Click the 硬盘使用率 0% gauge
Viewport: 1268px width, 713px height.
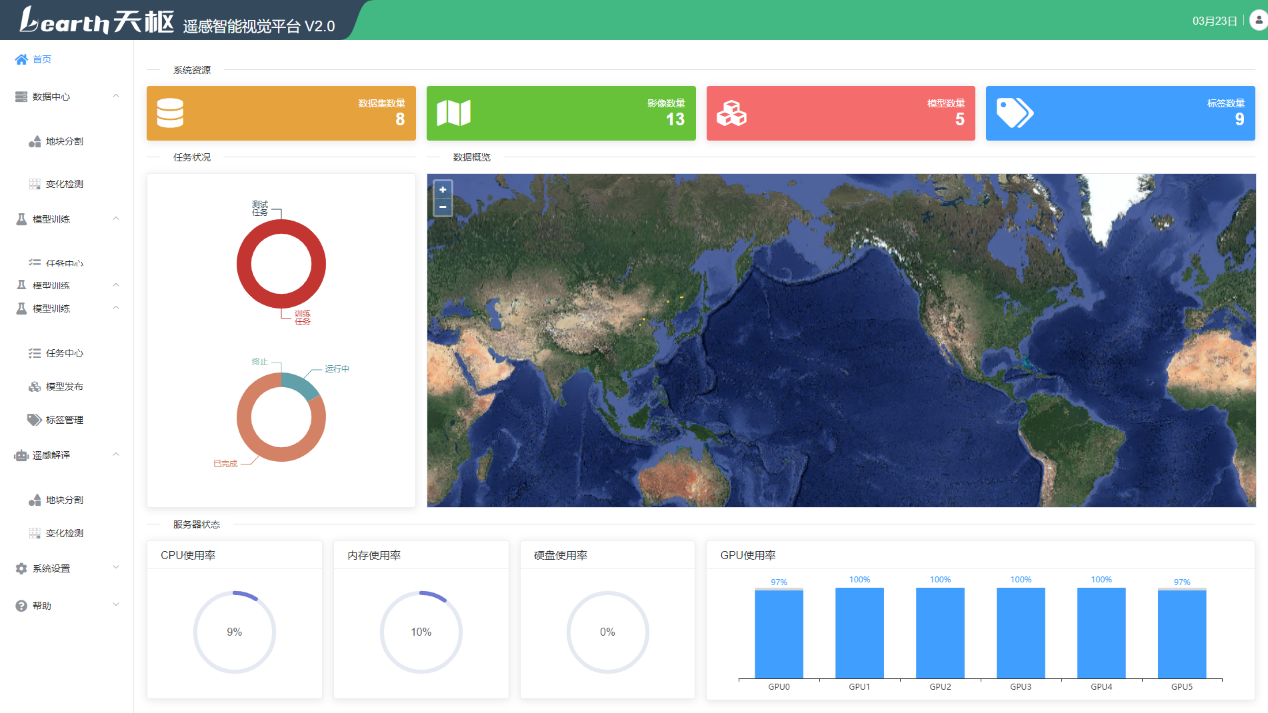608,632
